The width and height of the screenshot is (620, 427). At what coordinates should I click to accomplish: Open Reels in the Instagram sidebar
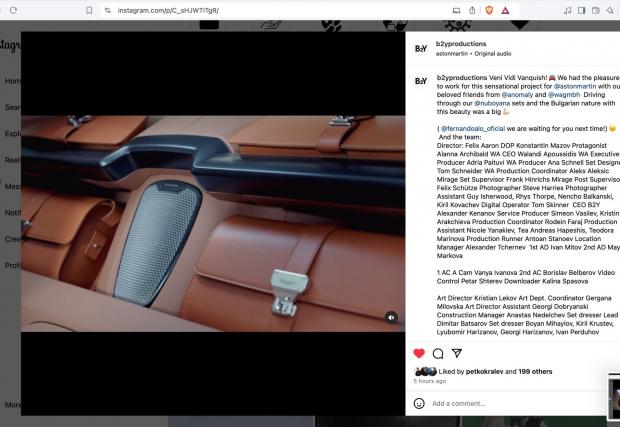pos(13,160)
